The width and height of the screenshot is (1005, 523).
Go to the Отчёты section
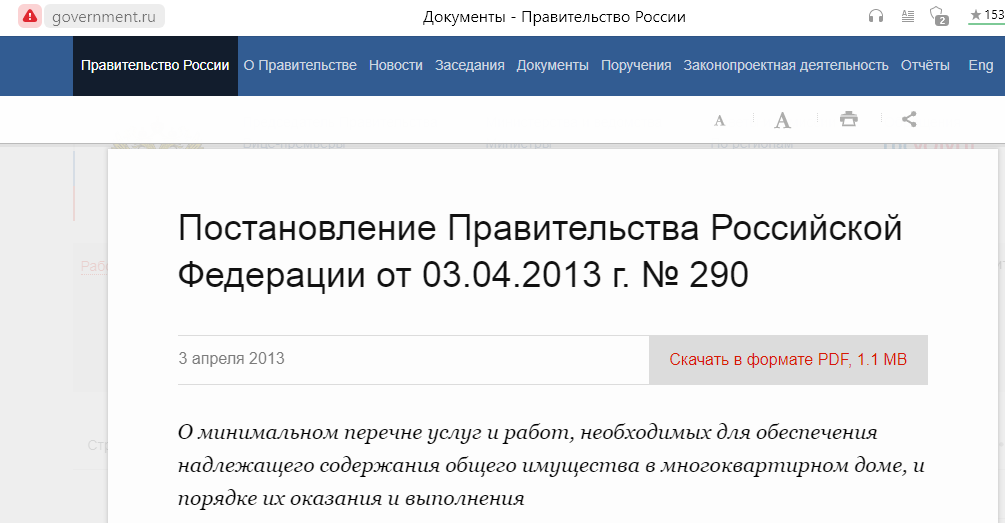[x=925, y=66]
